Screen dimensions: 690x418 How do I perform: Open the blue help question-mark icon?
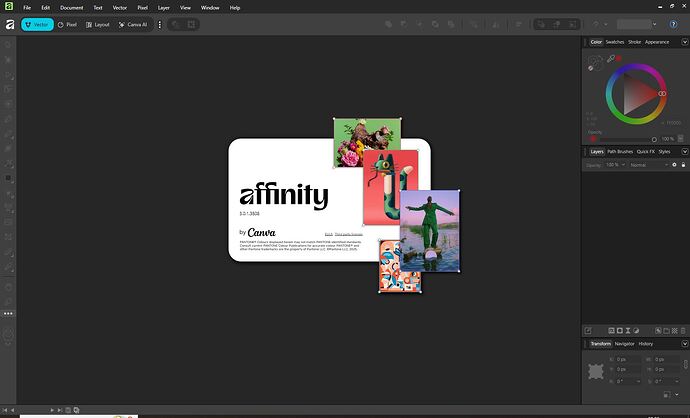pos(673,24)
